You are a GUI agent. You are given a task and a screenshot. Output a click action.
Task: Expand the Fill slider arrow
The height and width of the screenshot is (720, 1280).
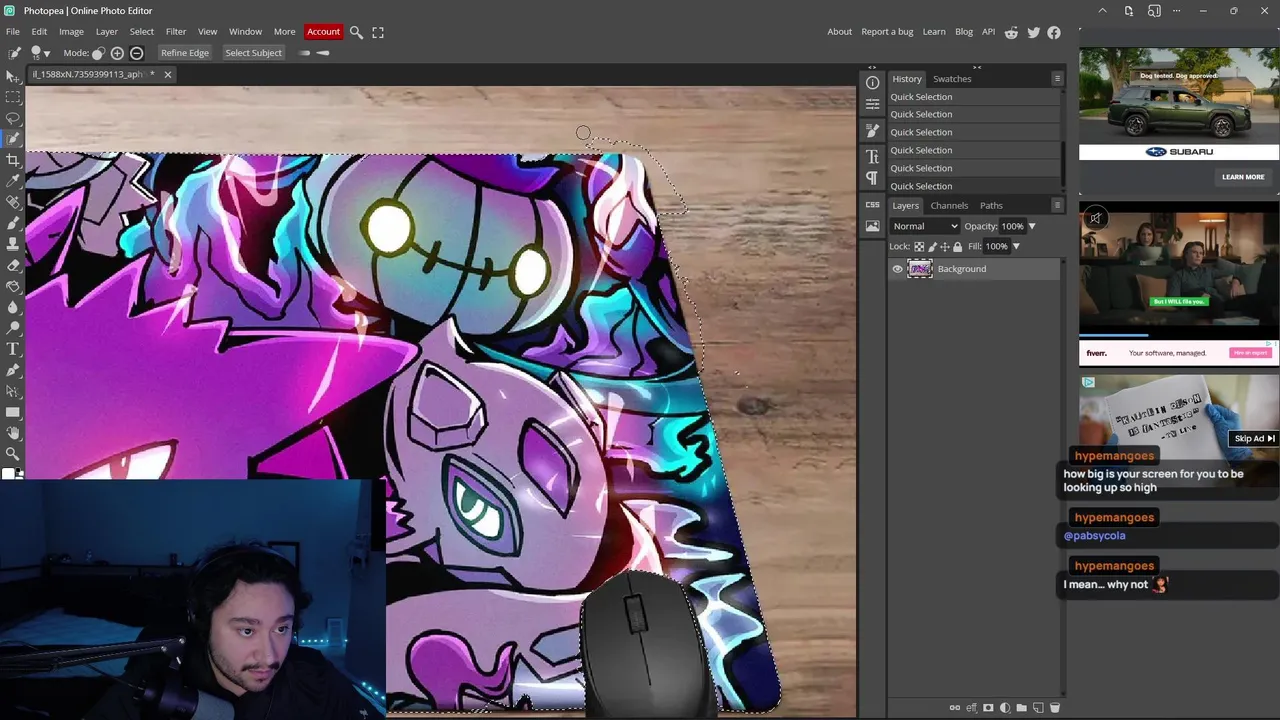pyautogui.click(x=1016, y=247)
